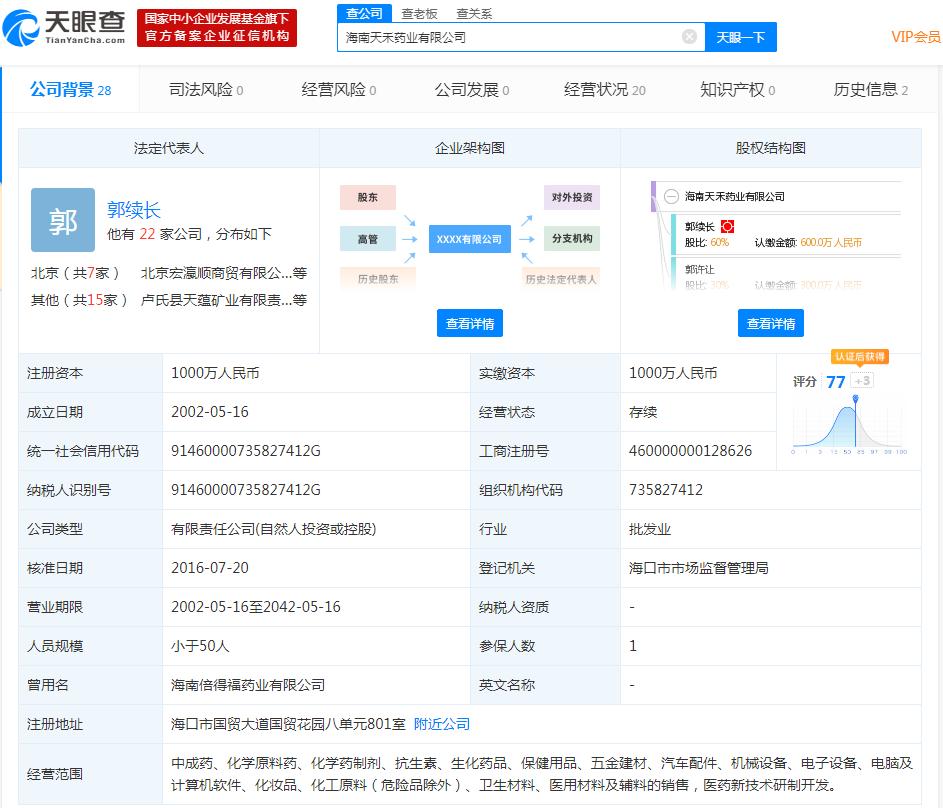Click the 对外投资 box in structure diagram
Image resolution: width=943 pixels, height=808 pixels.
click(x=572, y=197)
